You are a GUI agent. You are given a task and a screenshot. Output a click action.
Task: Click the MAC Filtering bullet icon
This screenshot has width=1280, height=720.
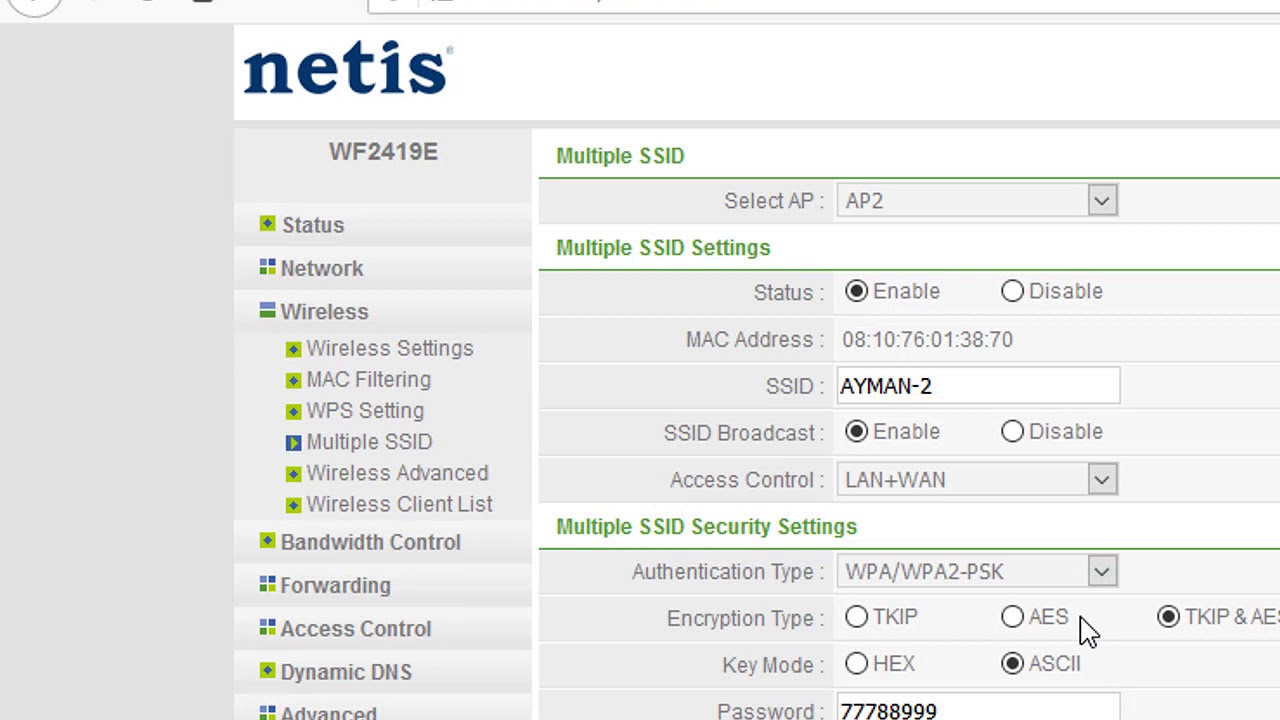pos(293,380)
